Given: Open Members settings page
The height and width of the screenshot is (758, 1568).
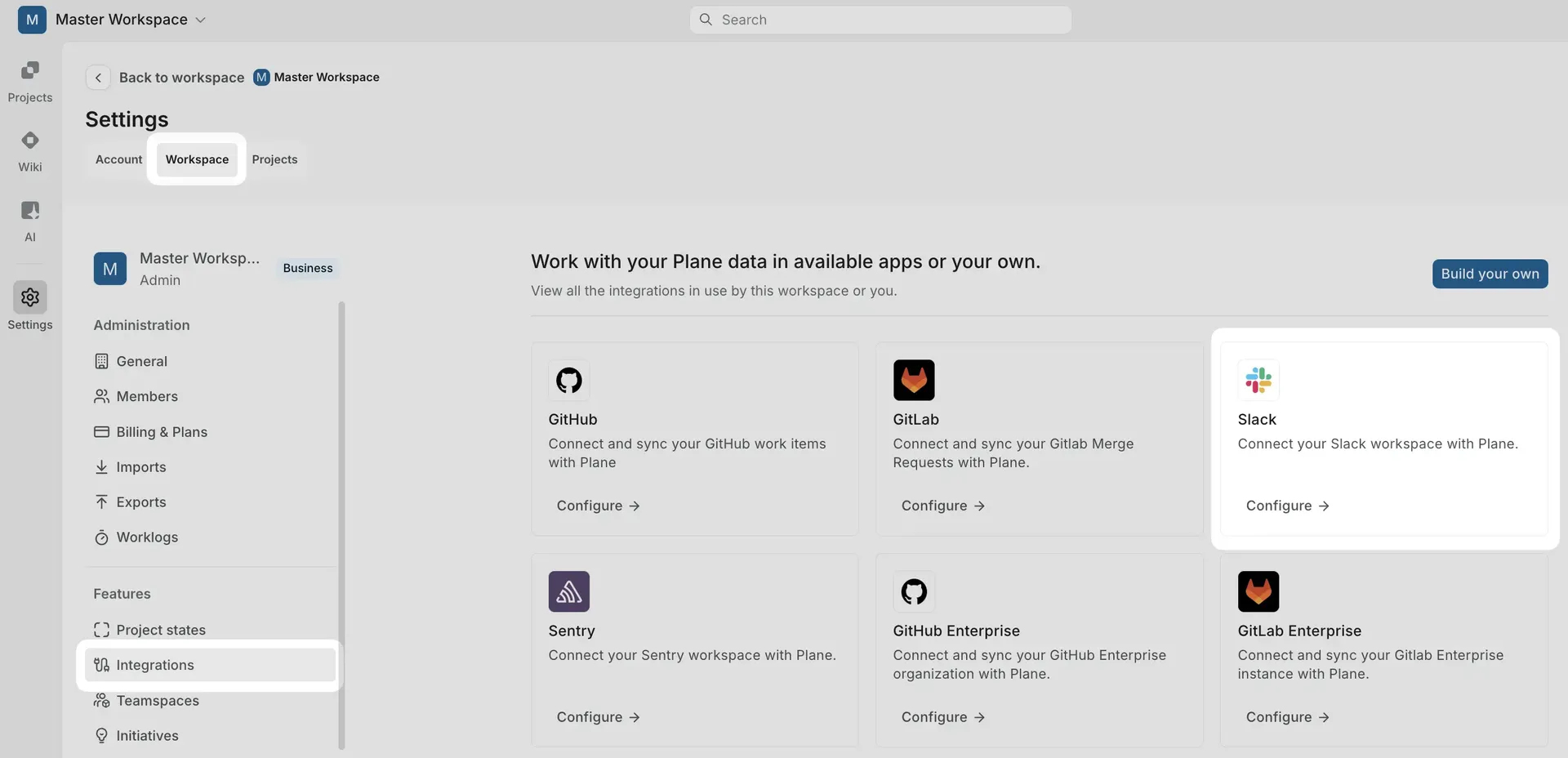Looking at the screenshot, I should [211, 396].
